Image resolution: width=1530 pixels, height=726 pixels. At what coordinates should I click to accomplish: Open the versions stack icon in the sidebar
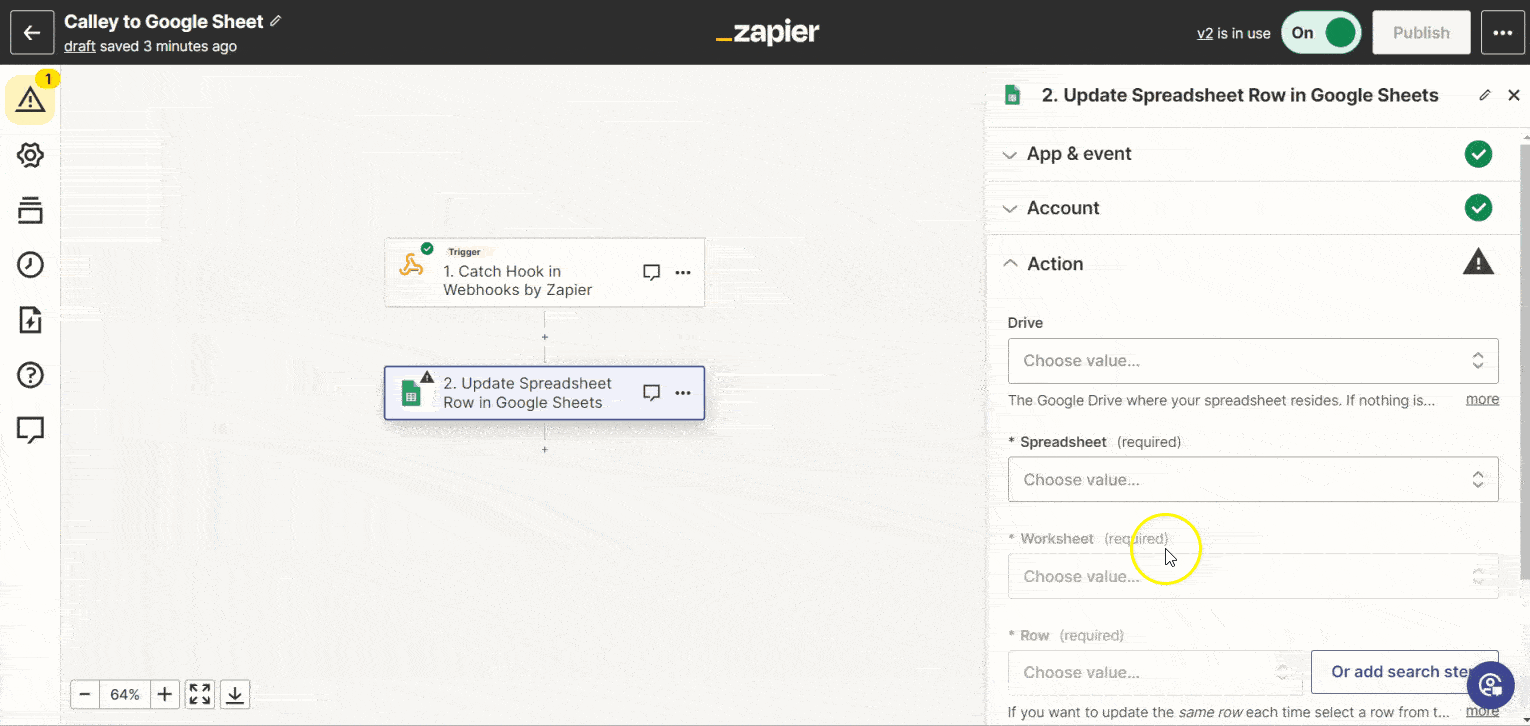(30, 210)
